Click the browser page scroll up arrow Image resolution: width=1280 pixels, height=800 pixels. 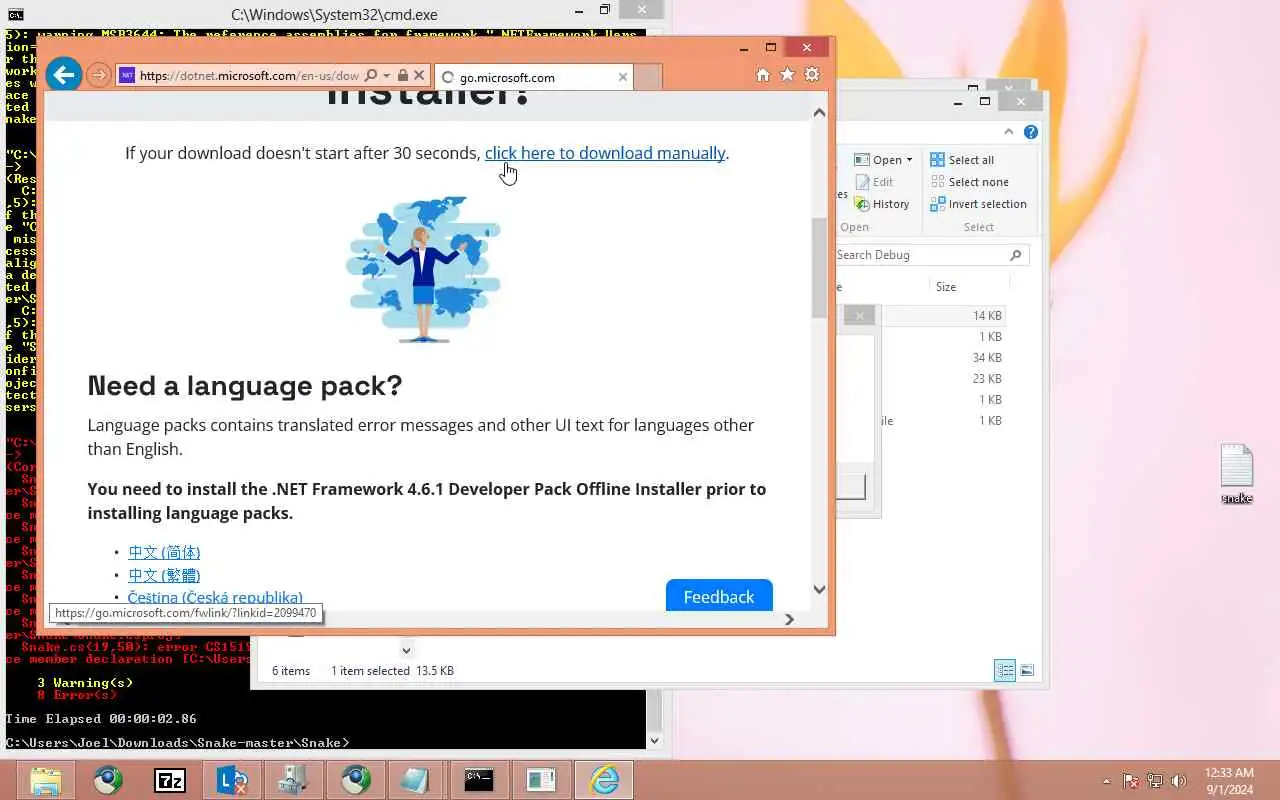(819, 112)
